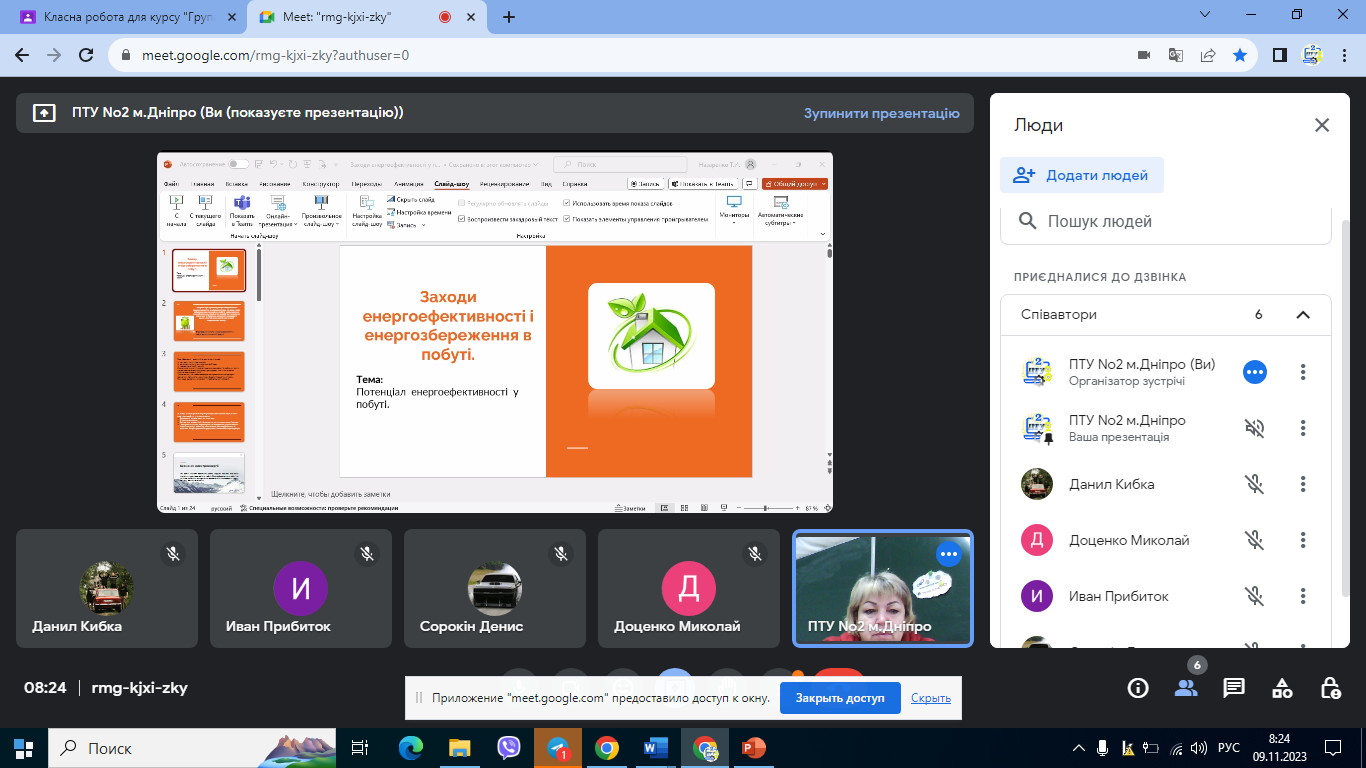Image resolution: width=1366 pixels, height=768 pixels.
Task: Mute Доценко Миколай in people list
Action: [x=1255, y=540]
